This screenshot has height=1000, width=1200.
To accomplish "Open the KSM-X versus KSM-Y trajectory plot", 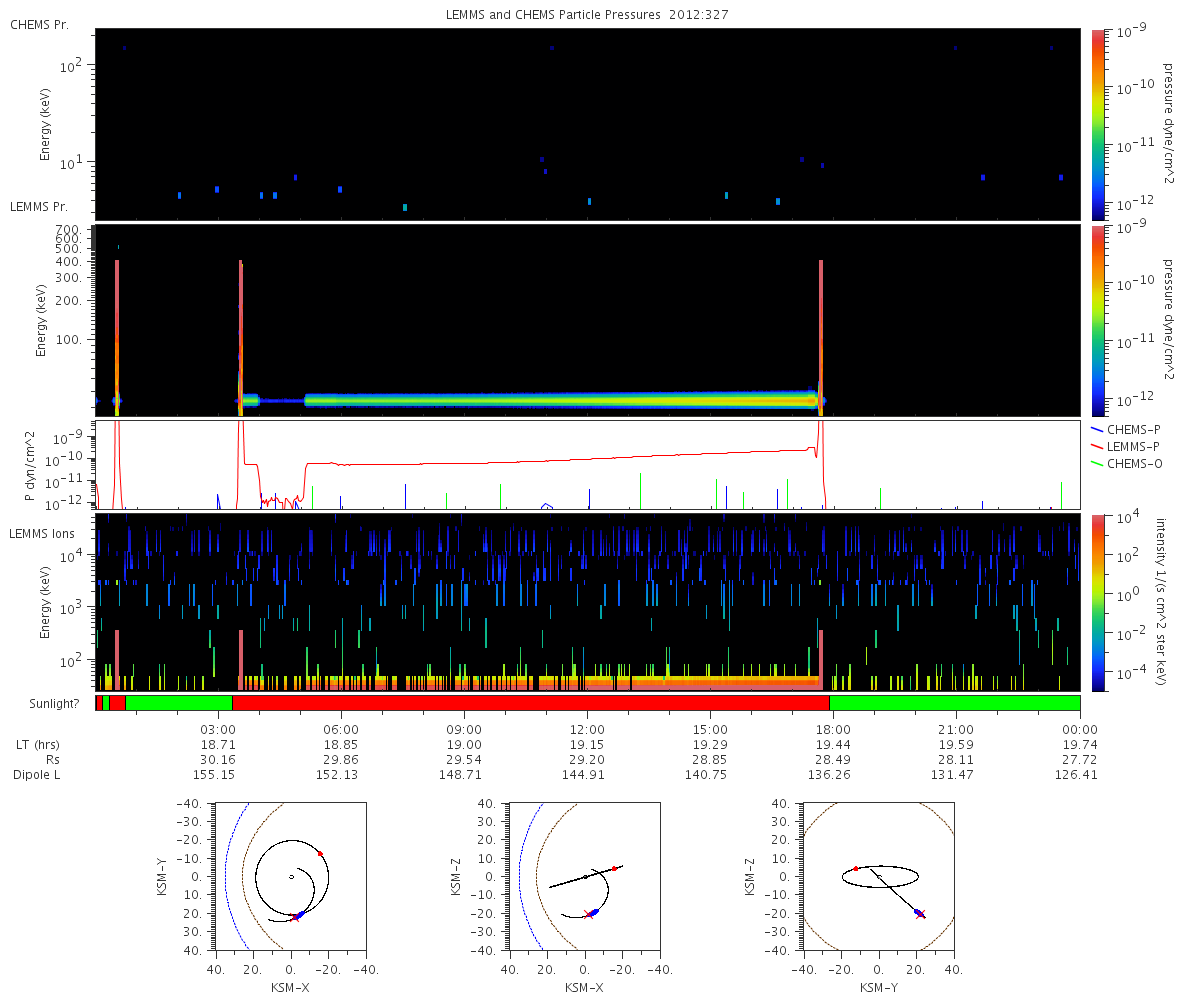I will [290, 876].
